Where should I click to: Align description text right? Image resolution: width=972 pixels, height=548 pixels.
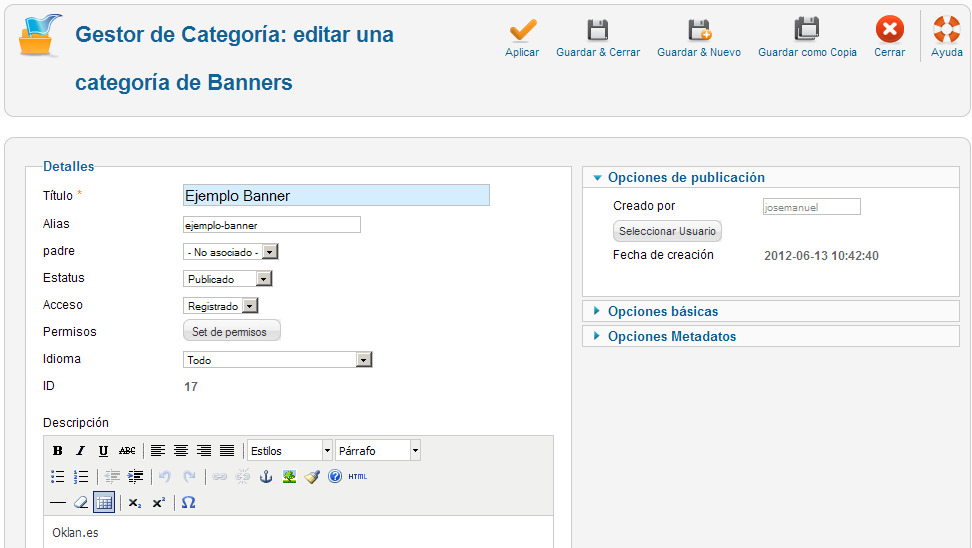[204, 451]
